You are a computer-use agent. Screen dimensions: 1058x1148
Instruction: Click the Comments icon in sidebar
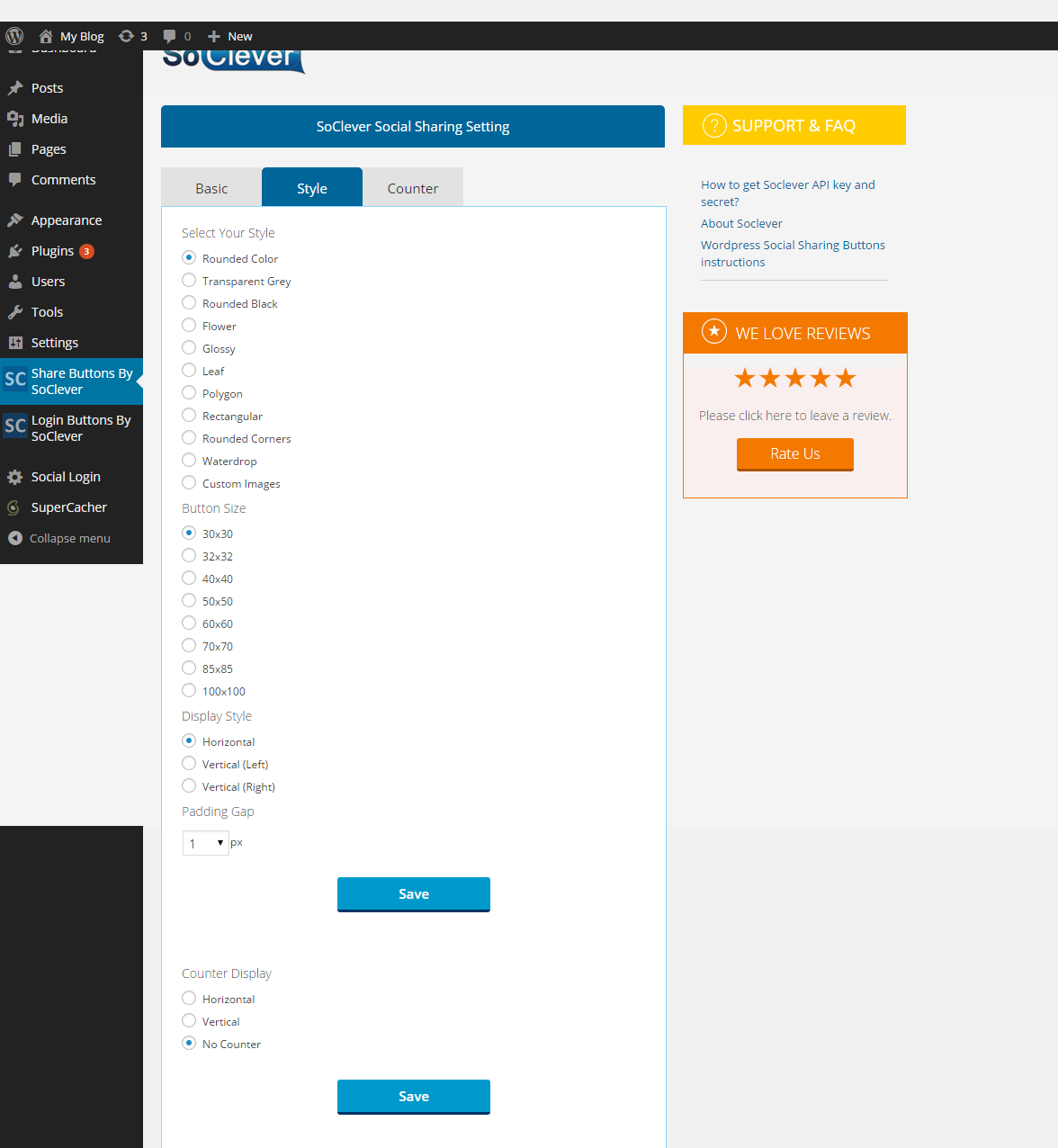15,180
